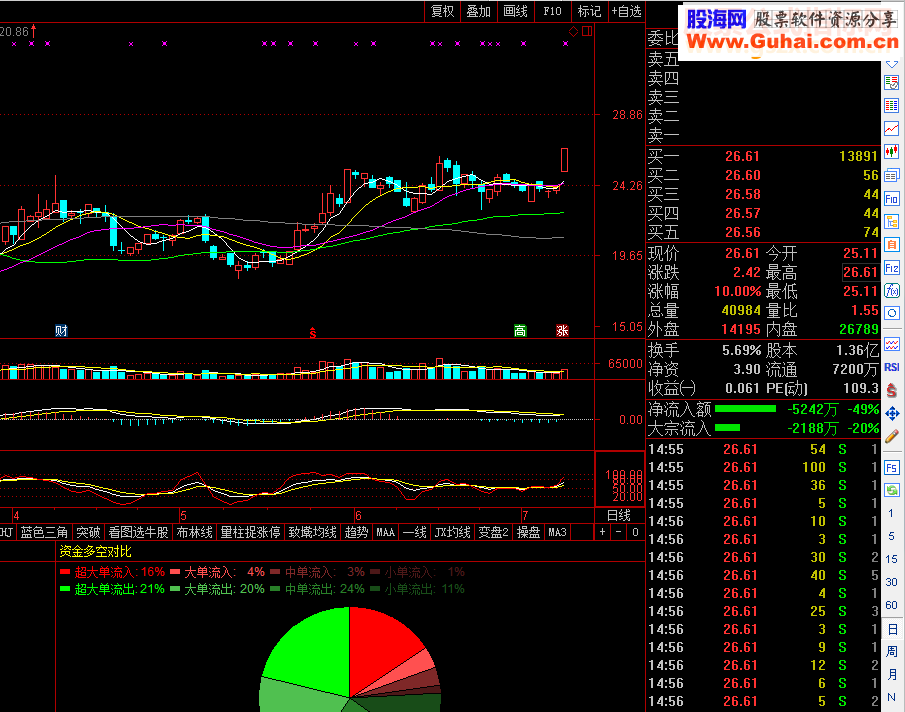905x712 pixels.
Task: Click the 标记 mark button
Action: 589,11
